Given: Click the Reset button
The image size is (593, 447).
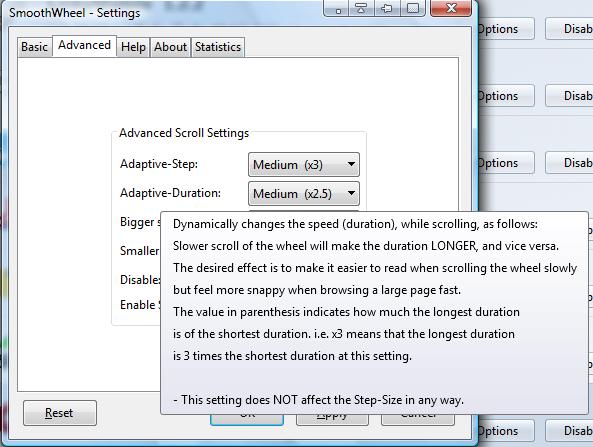Looking at the screenshot, I should pos(60,413).
